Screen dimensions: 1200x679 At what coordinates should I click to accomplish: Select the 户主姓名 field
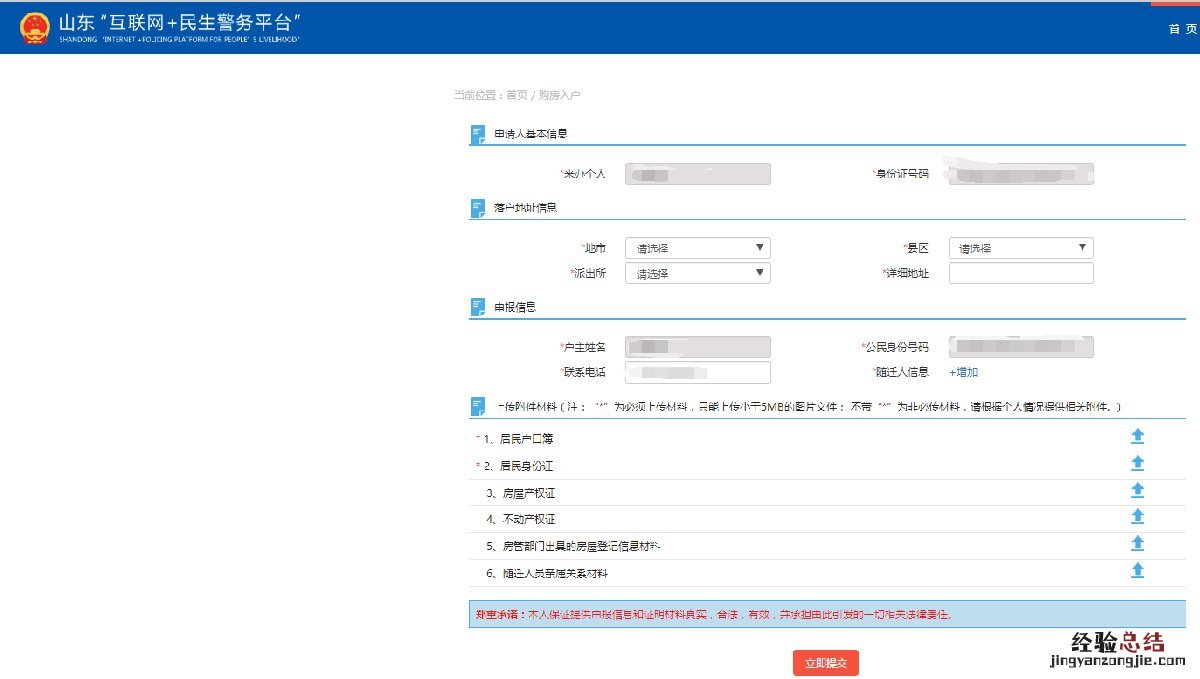point(697,347)
